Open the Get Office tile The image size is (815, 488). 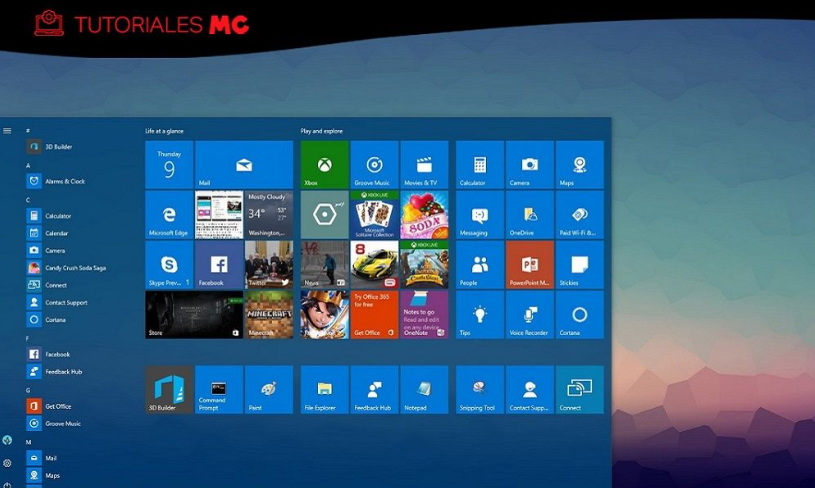[x=374, y=314]
